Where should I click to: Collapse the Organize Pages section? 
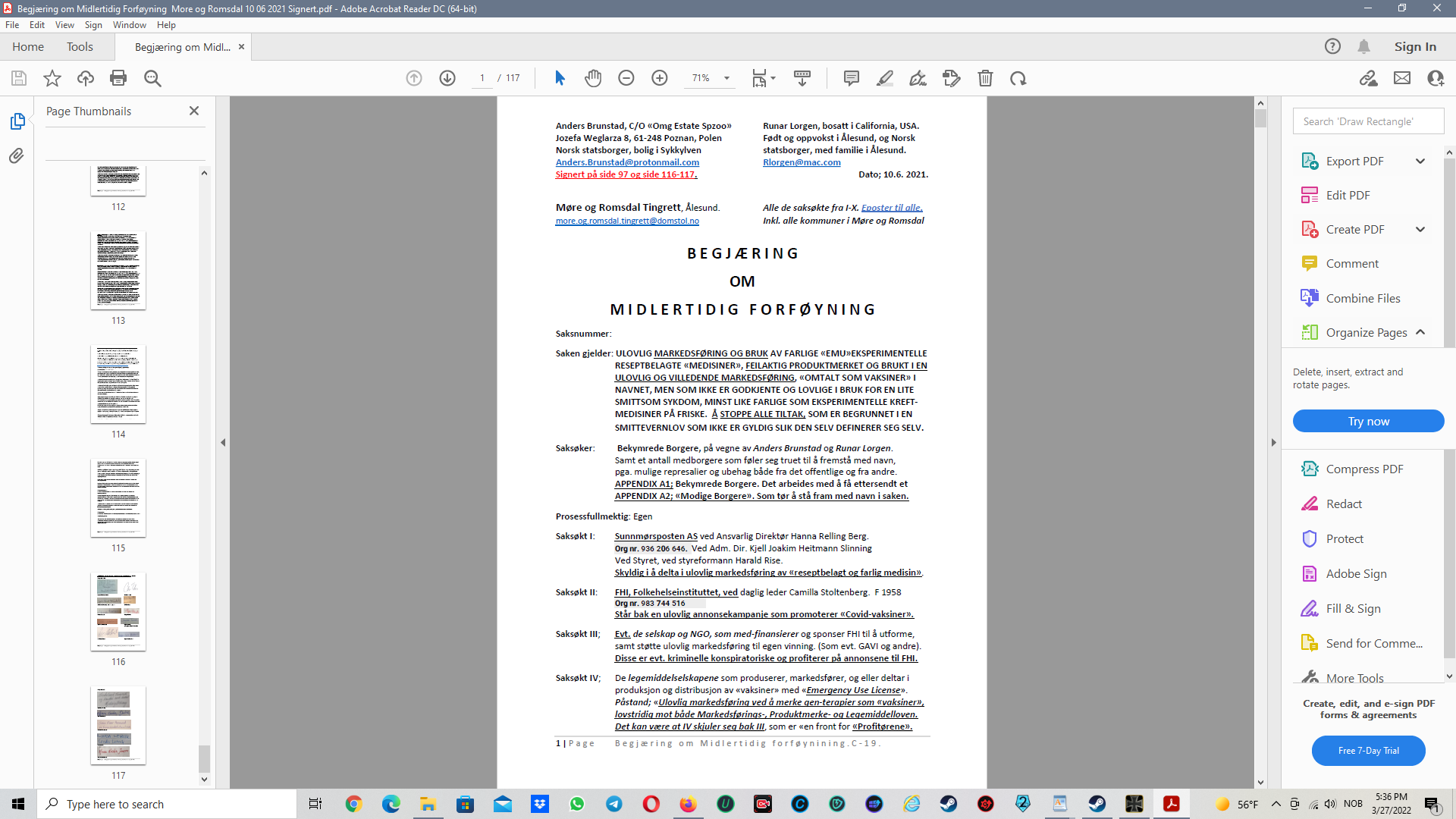click(1420, 332)
